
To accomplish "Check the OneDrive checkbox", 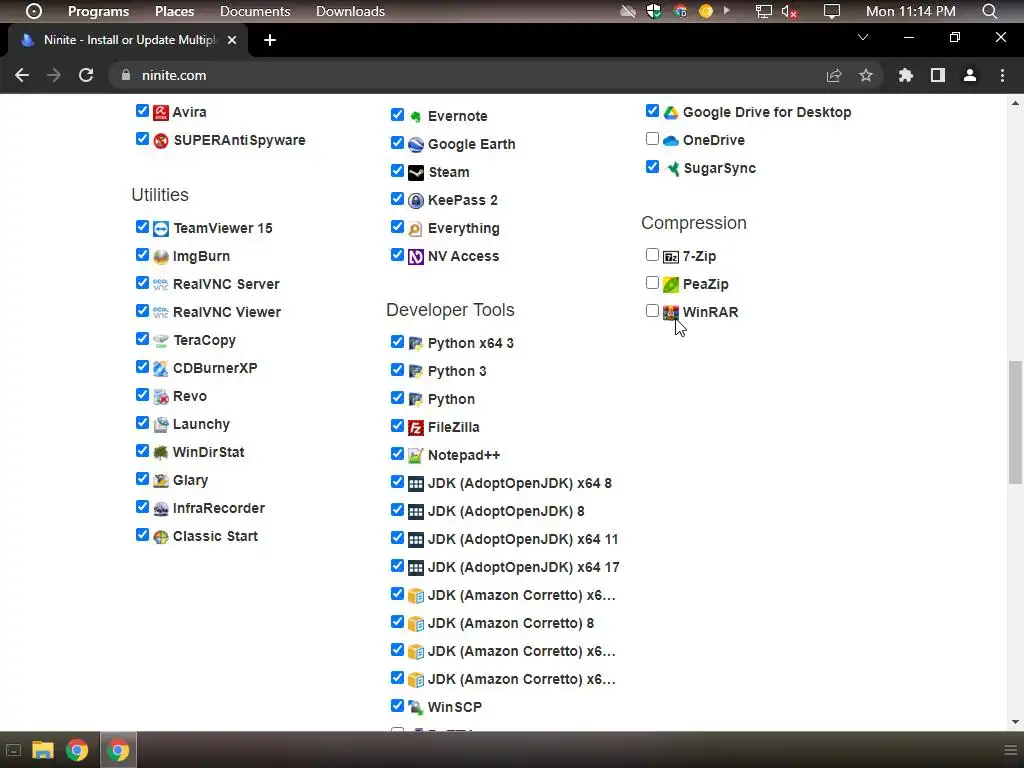I will (652, 138).
